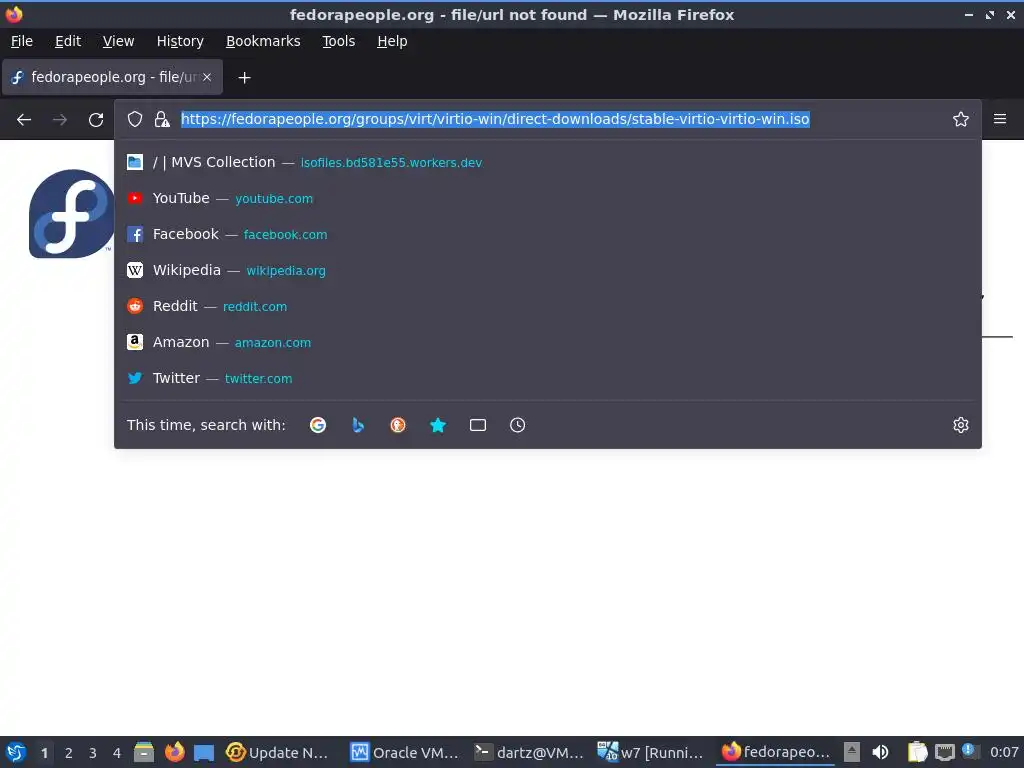Open the View menu
The width and height of the screenshot is (1024, 768).
118,41
